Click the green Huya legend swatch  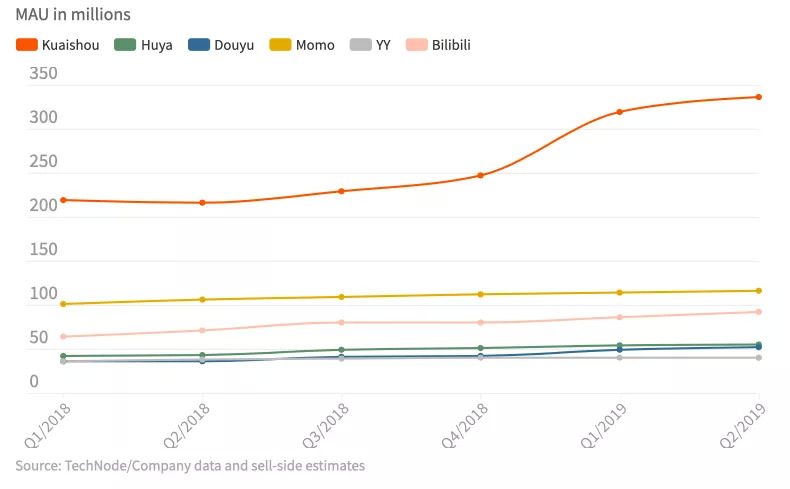[124, 45]
